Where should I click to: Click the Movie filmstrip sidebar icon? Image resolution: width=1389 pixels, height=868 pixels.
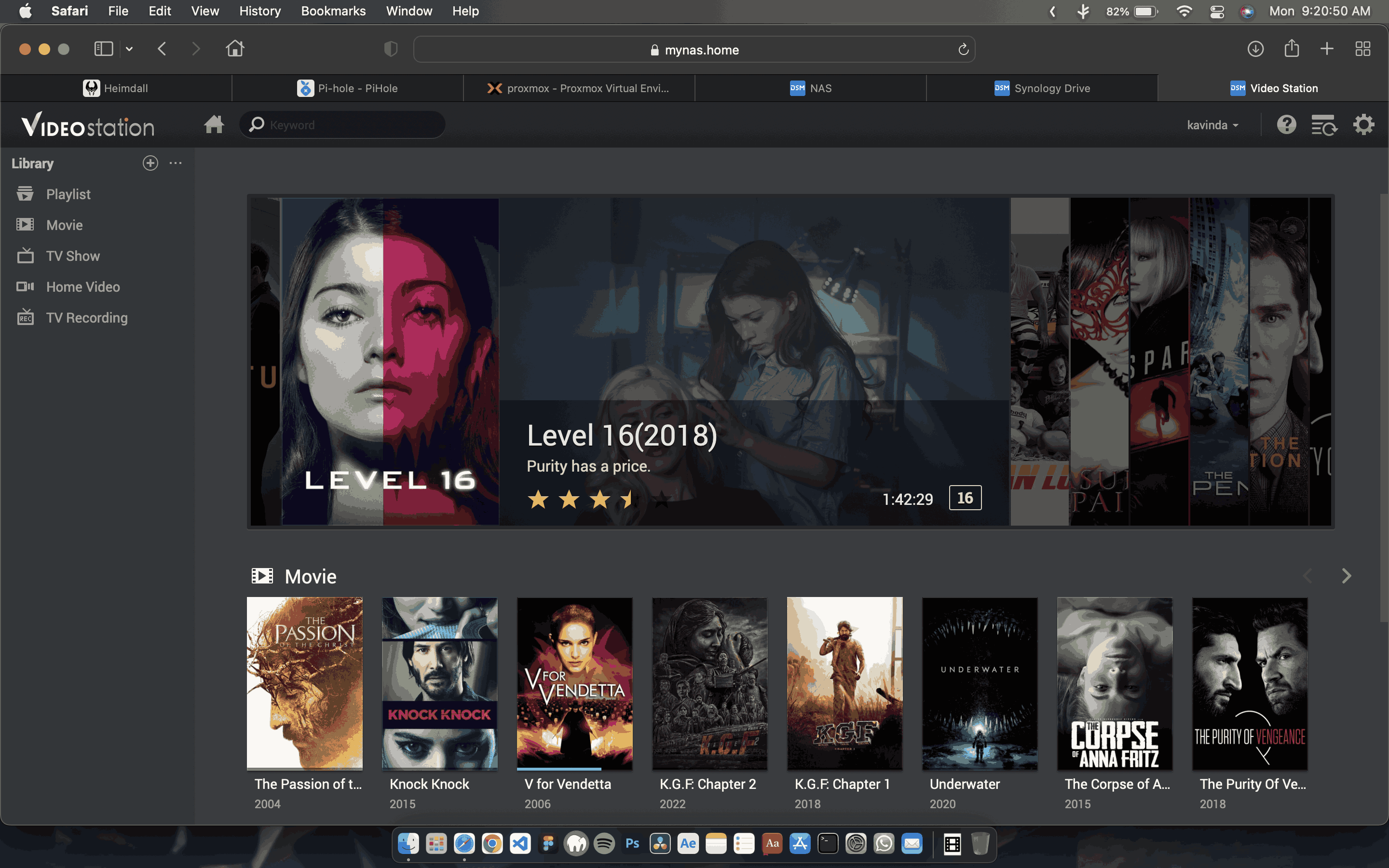tap(25, 224)
